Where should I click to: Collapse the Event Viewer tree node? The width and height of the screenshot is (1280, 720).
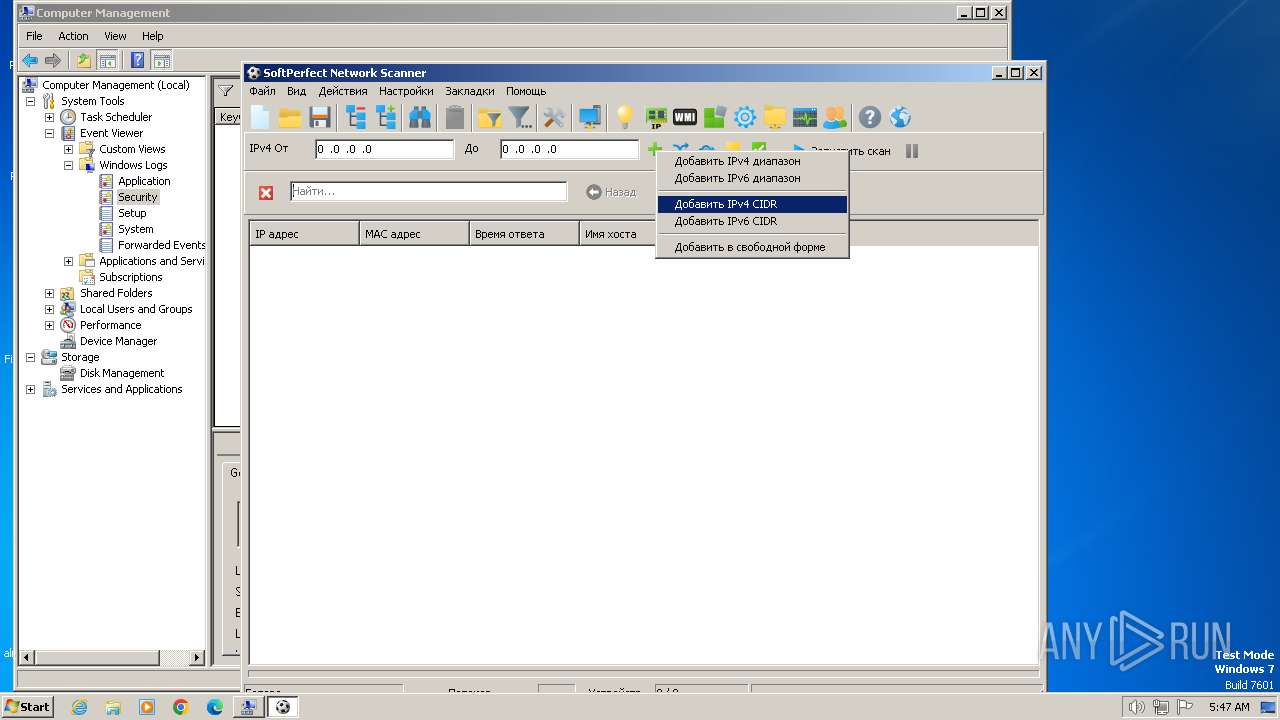49,133
